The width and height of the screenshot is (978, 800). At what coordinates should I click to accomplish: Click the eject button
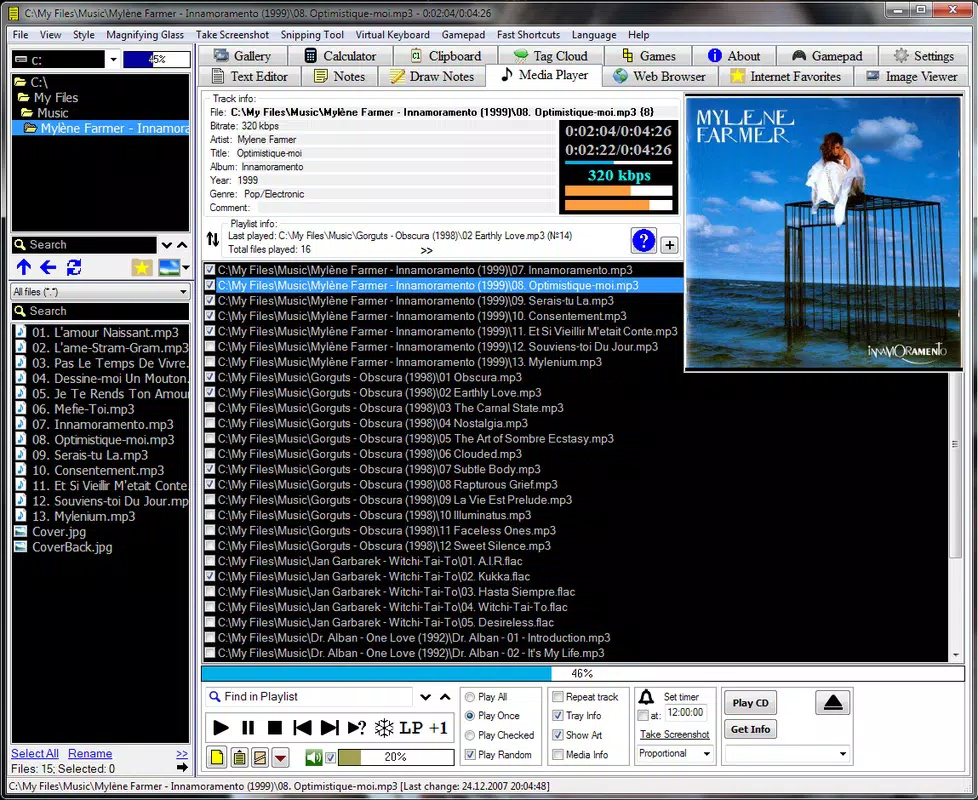tap(833, 703)
